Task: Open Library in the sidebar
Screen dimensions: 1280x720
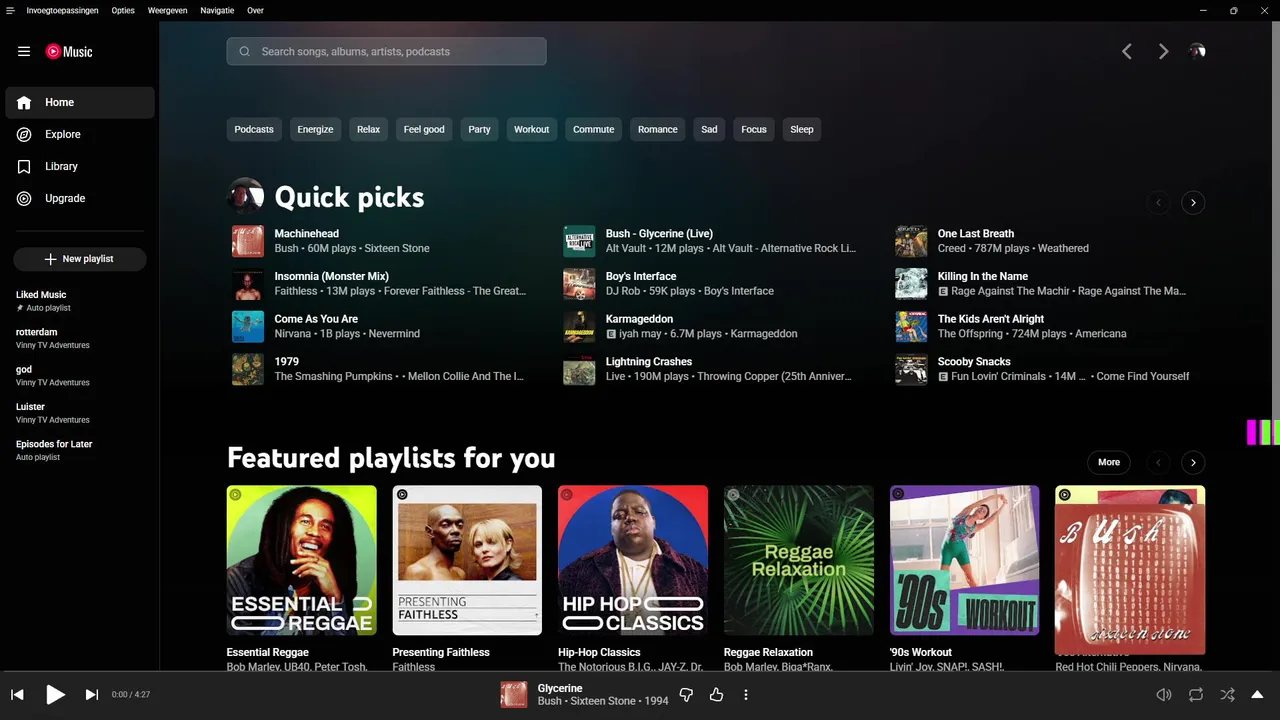Action: 80,166
